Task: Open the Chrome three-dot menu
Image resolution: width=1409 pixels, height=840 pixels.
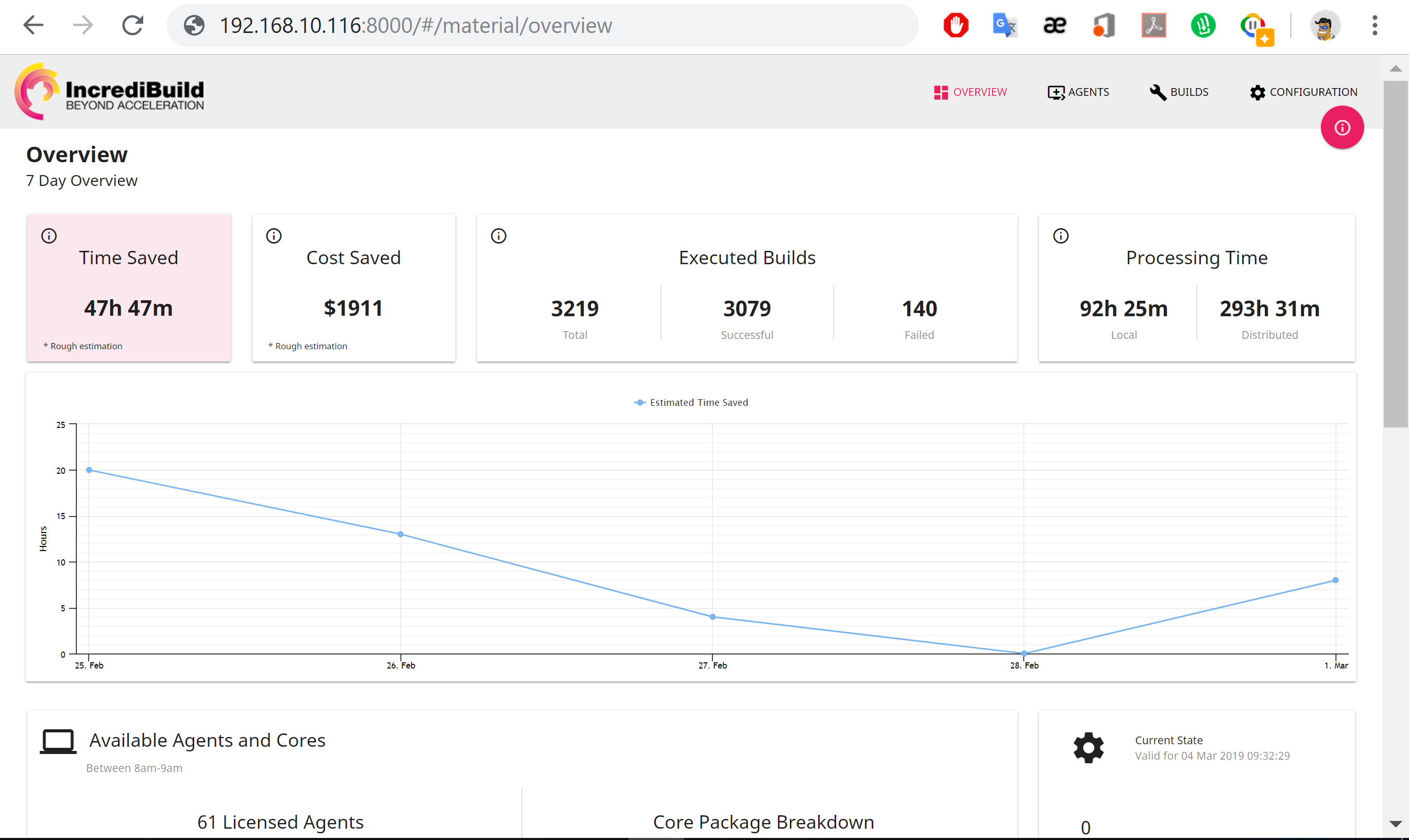Action: coord(1374,25)
